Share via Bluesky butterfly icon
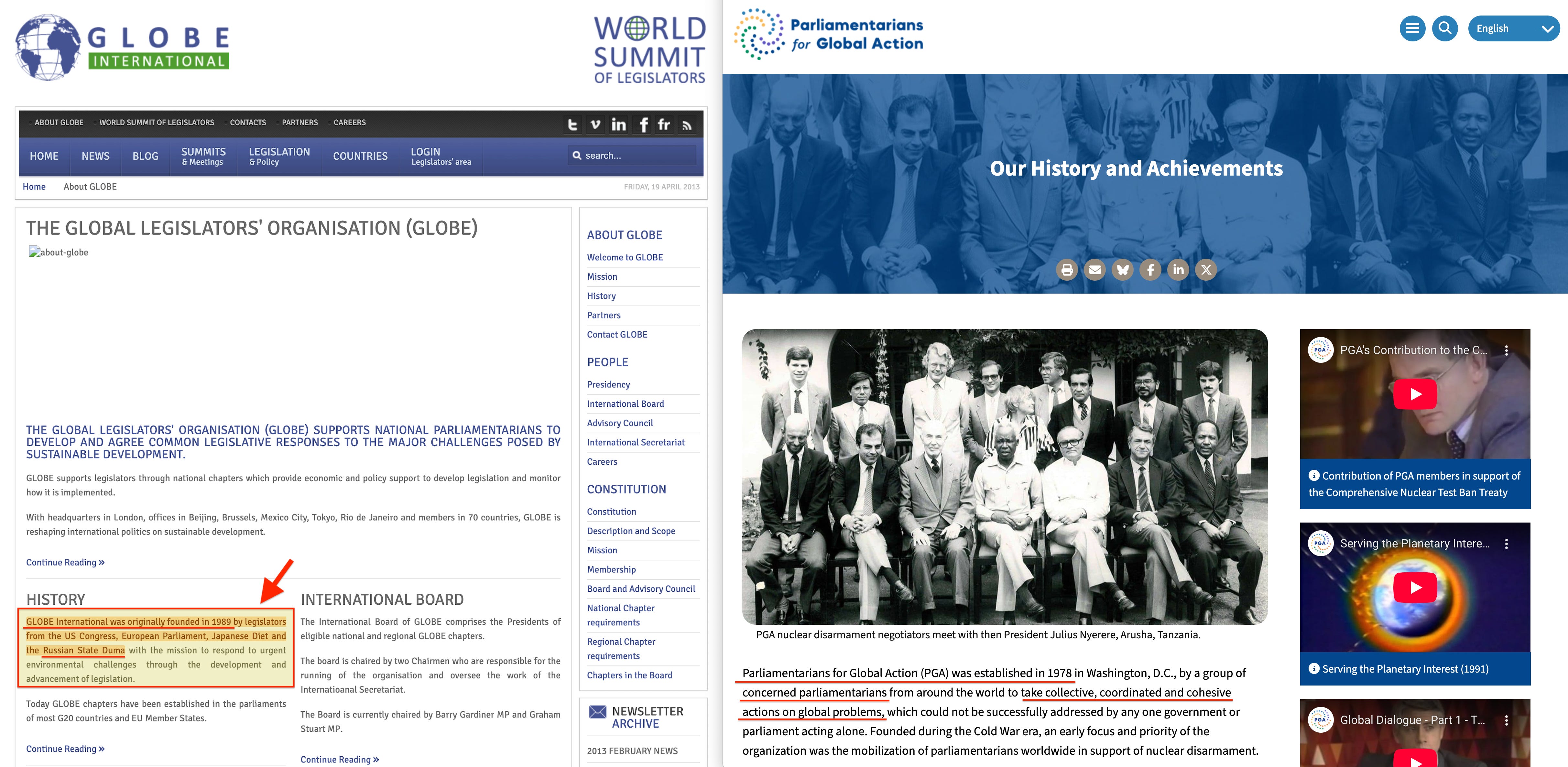1568x767 pixels. tap(1122, 270)
